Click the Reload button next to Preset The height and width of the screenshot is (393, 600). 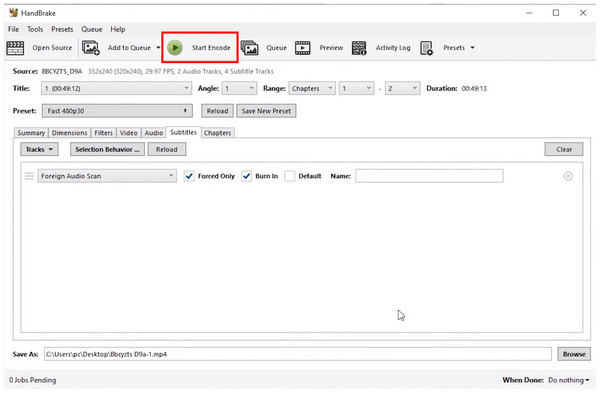tap(217, 111)
